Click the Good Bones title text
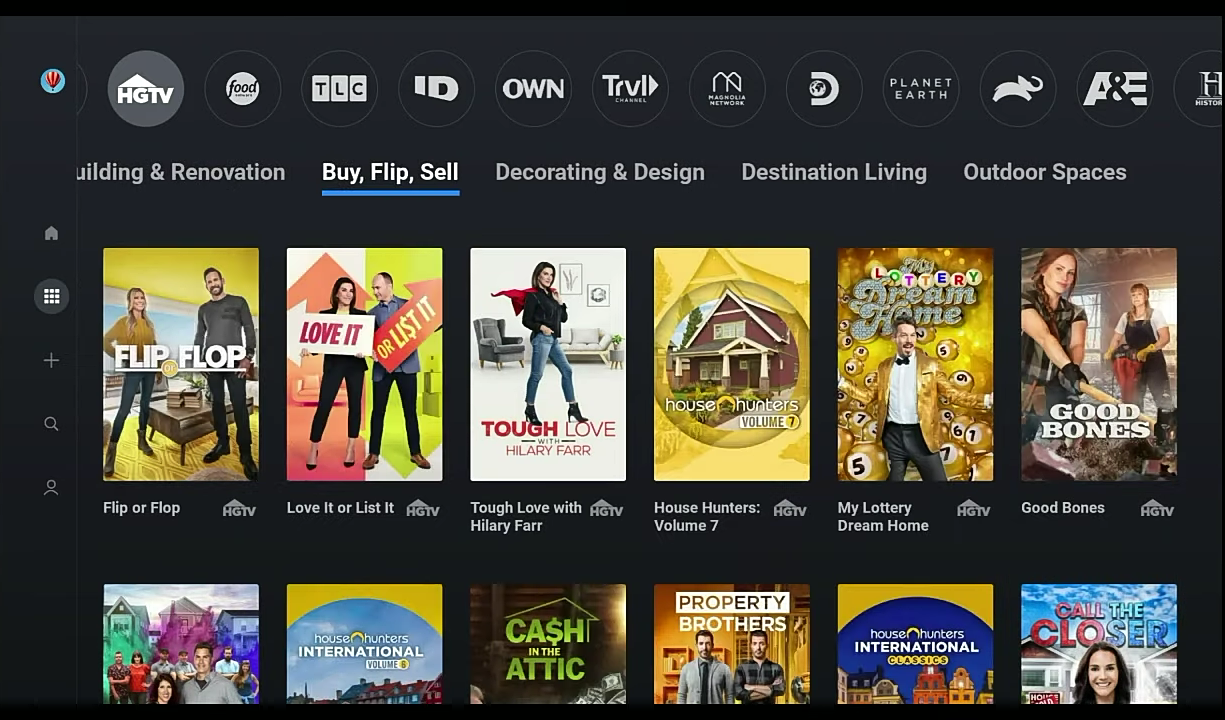This screenshot has height=720, width=1225. point(1063,508)
